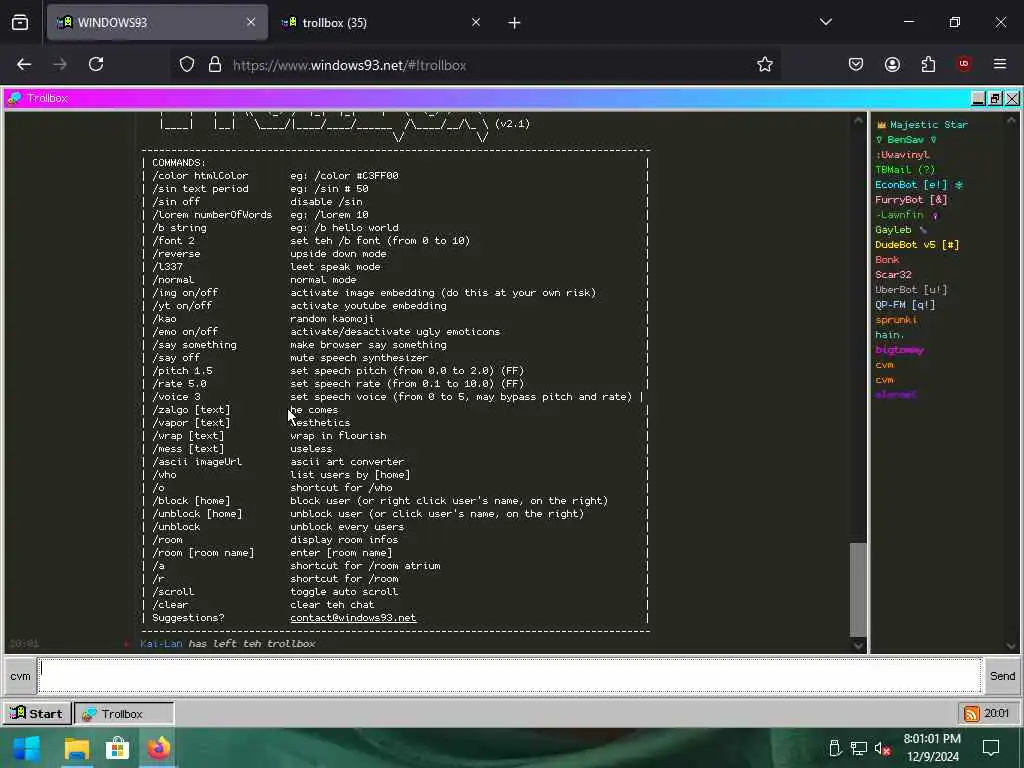Open the uBlock Origin extension icon
The width and height of the screenshot is (1024, 768).
click(x=964, y=64)
